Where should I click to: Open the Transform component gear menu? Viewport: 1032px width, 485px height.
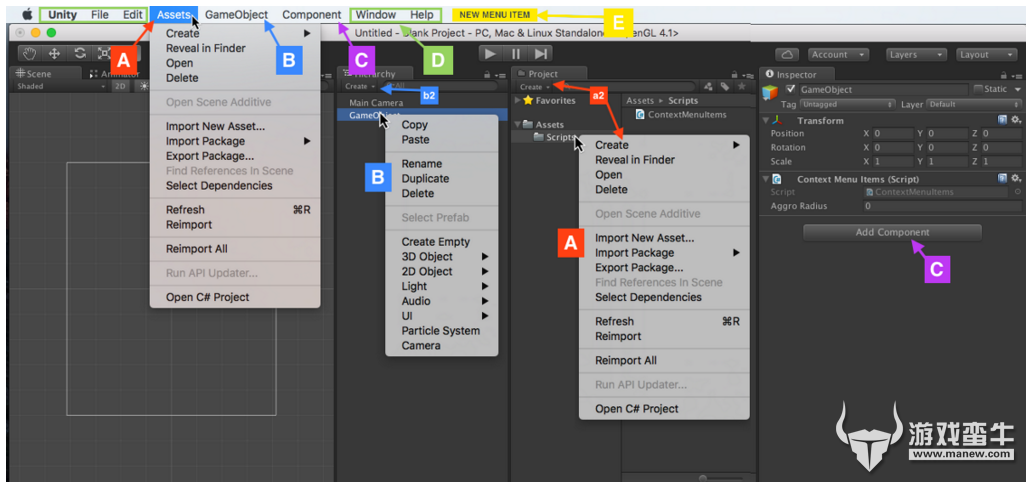pos(1016,120)
